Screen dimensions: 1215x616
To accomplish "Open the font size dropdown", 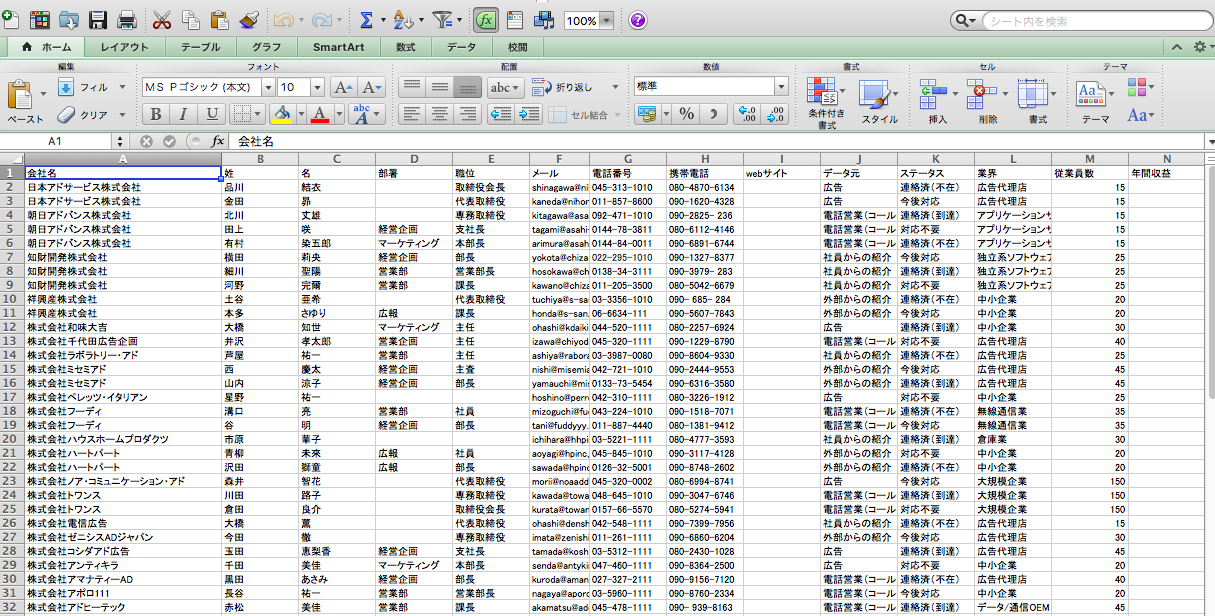I will point(318,87).
